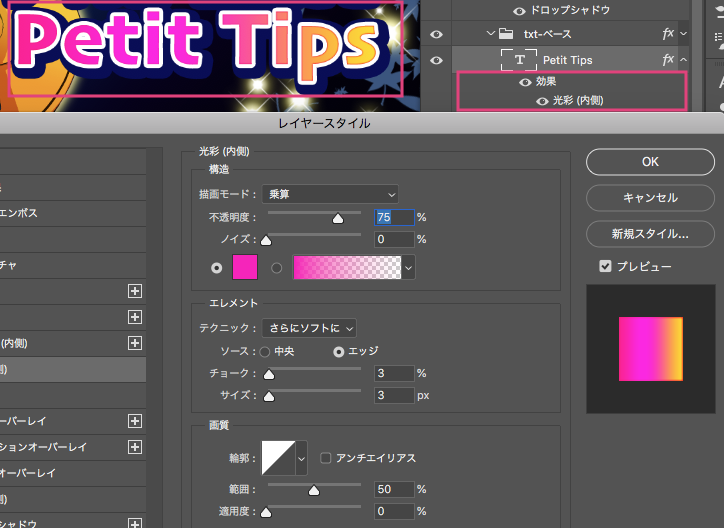Add another シャドウ effect with plus

point(135,523)
